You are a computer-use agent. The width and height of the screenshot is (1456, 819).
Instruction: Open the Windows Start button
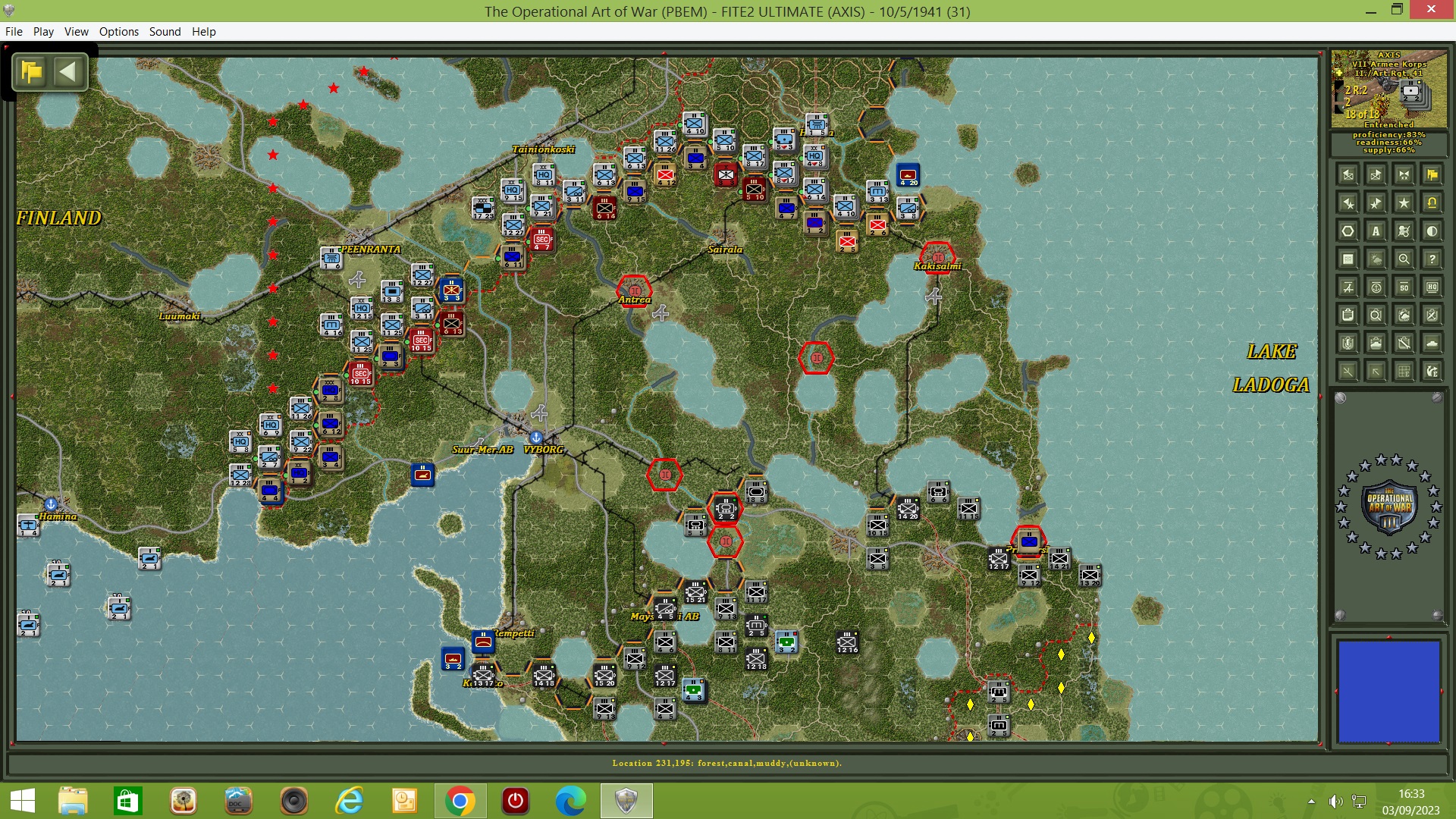point(23,801)
